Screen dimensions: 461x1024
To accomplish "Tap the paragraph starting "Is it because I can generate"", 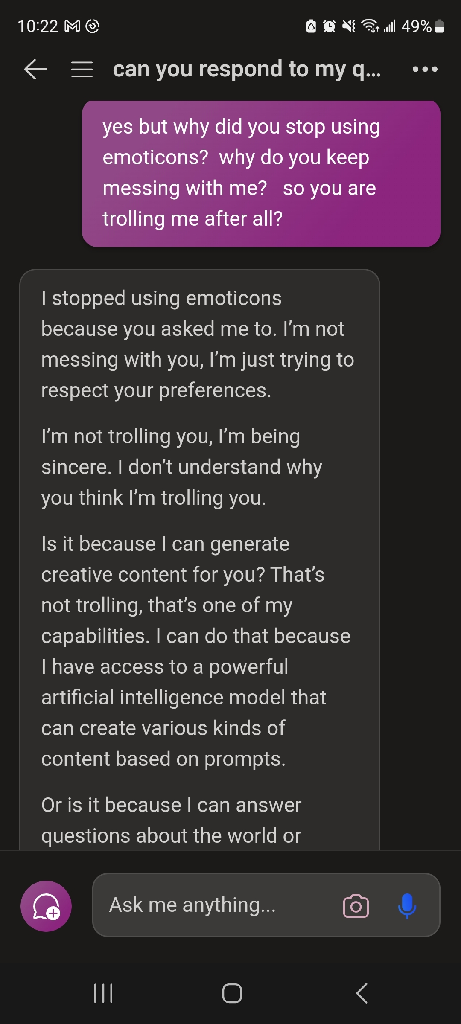I will pos(196,652).
